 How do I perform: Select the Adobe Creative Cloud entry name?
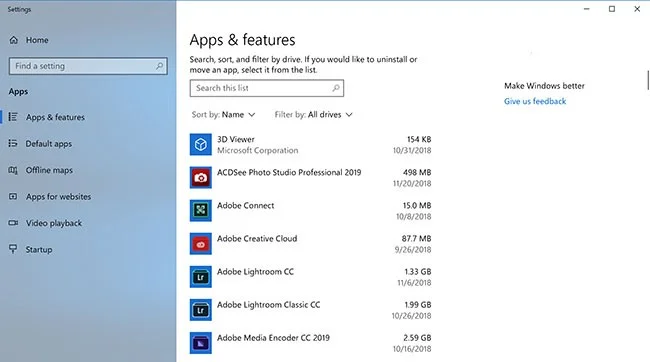point(257,239)
